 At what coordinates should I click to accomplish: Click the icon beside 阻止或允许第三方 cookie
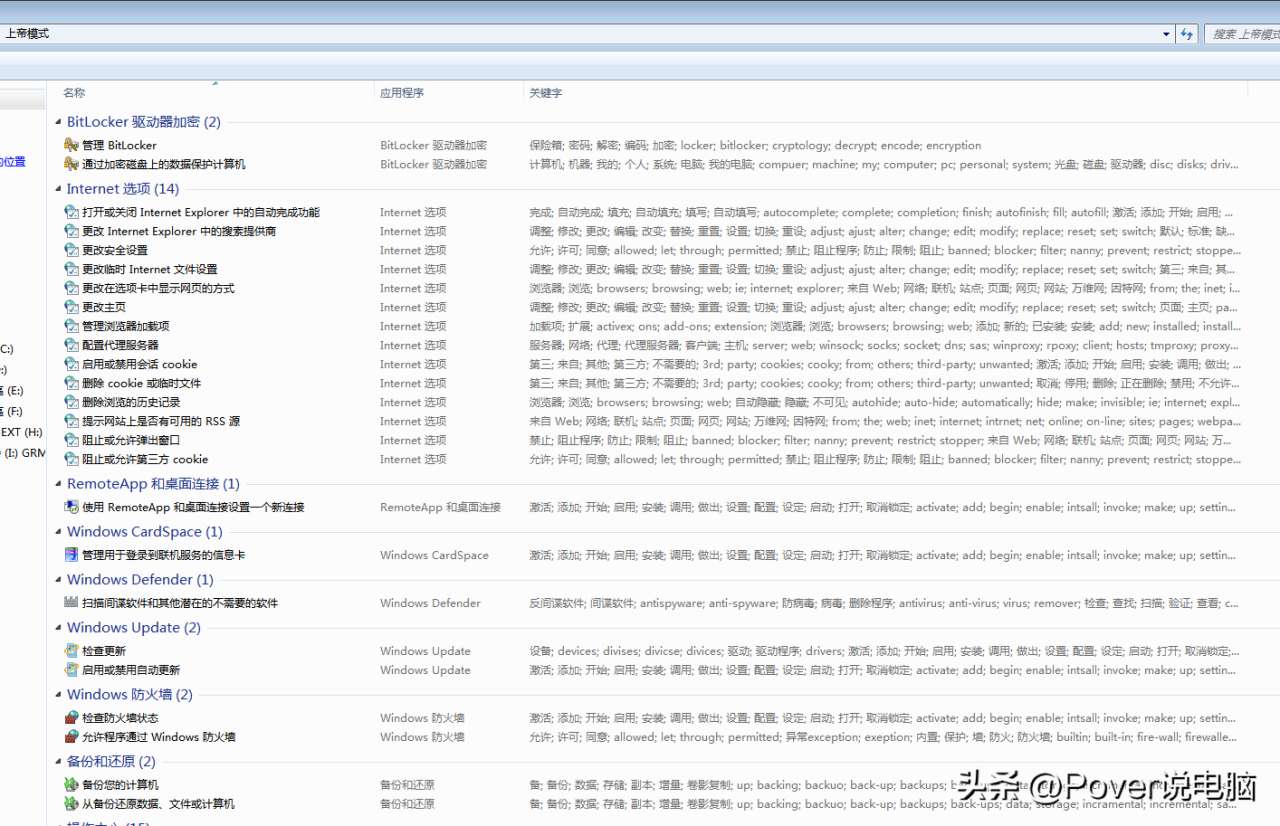(71, 459)
